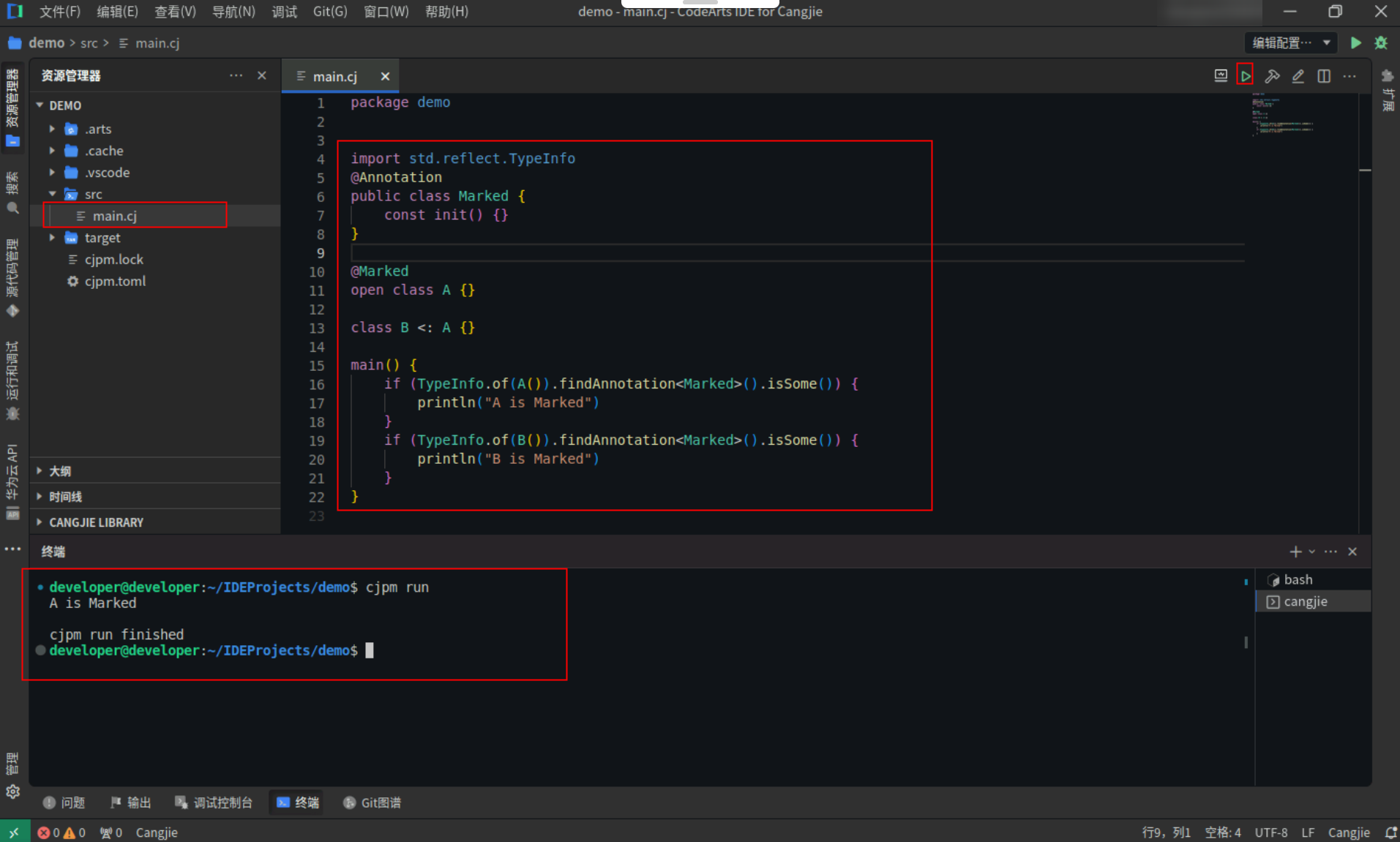Open the 导航(N) menu
The height and width of the screenshot is (842, 1400).
click(x=233, y=12)
